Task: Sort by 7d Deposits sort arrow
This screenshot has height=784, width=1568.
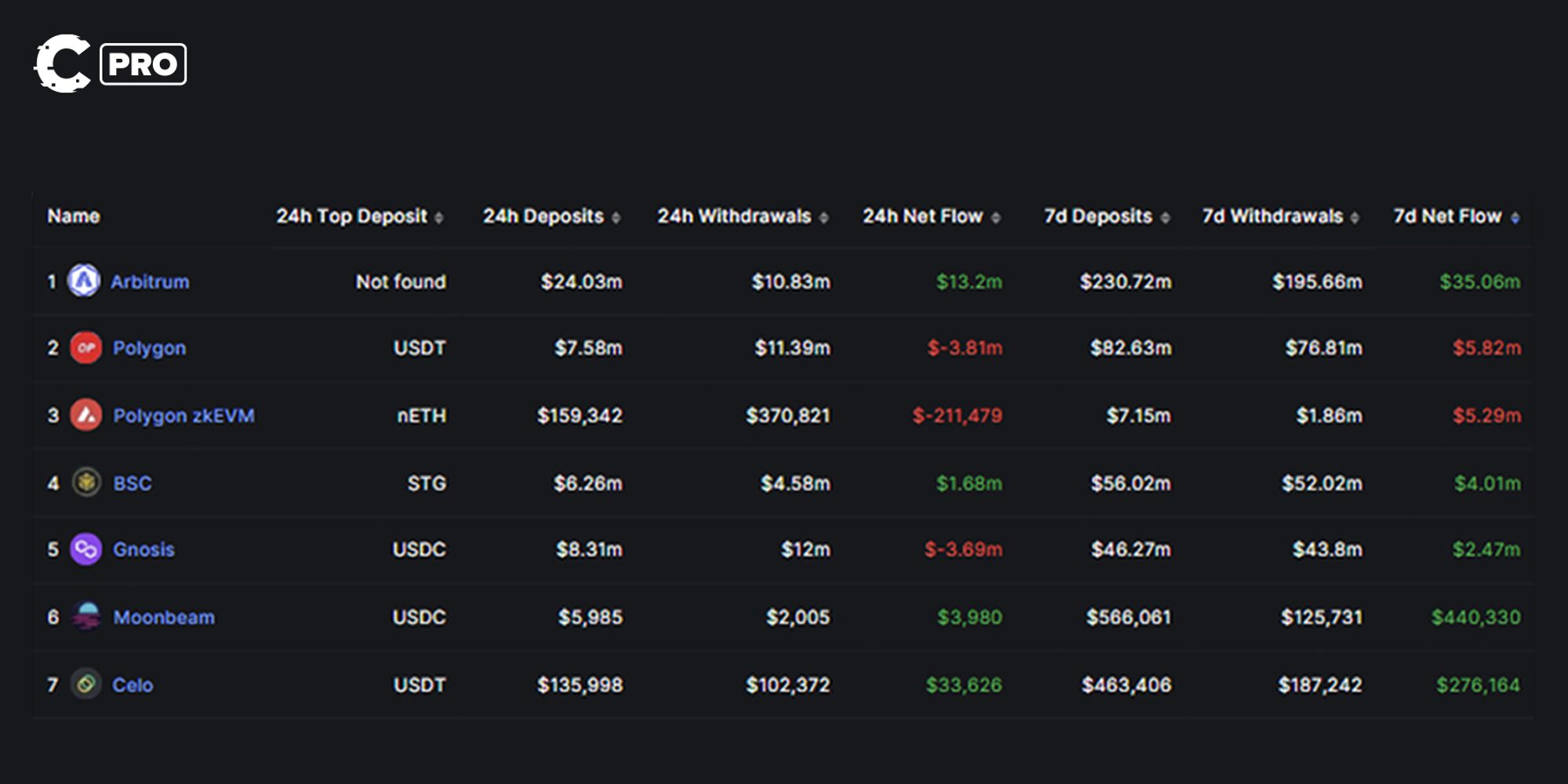Action: [x=1165, y=218]
